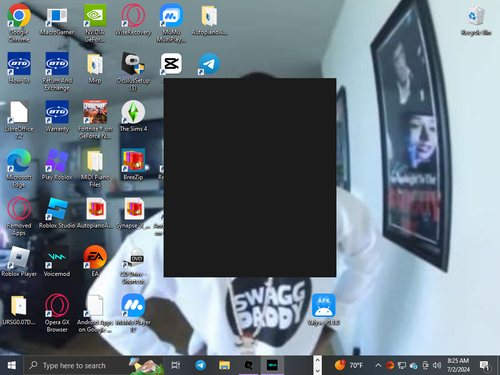Open the clock showing 8:25 AM
This screenshot has width=500, height=375.
[x=458, y=365]
